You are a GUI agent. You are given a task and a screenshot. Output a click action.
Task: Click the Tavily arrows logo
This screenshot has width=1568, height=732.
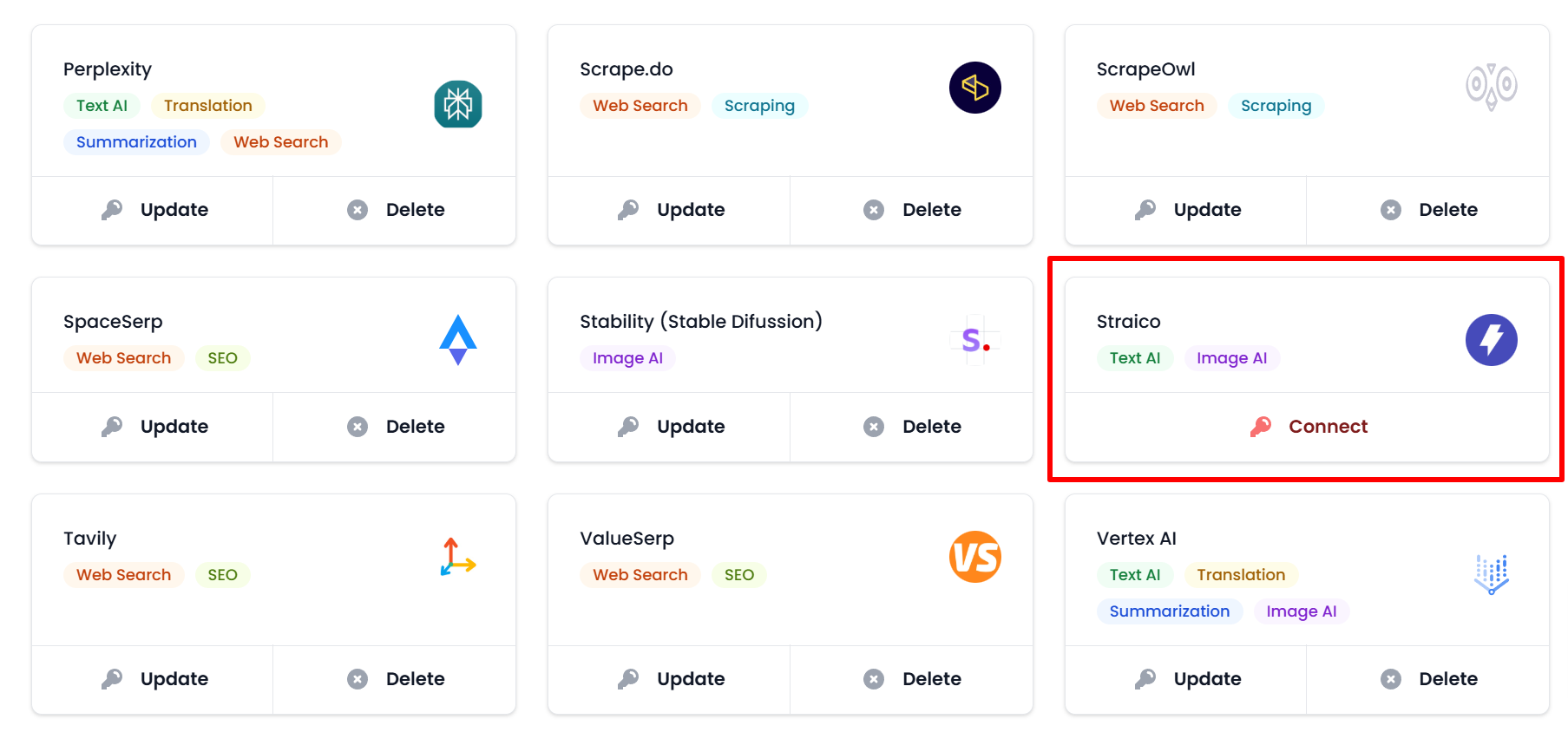457,557
